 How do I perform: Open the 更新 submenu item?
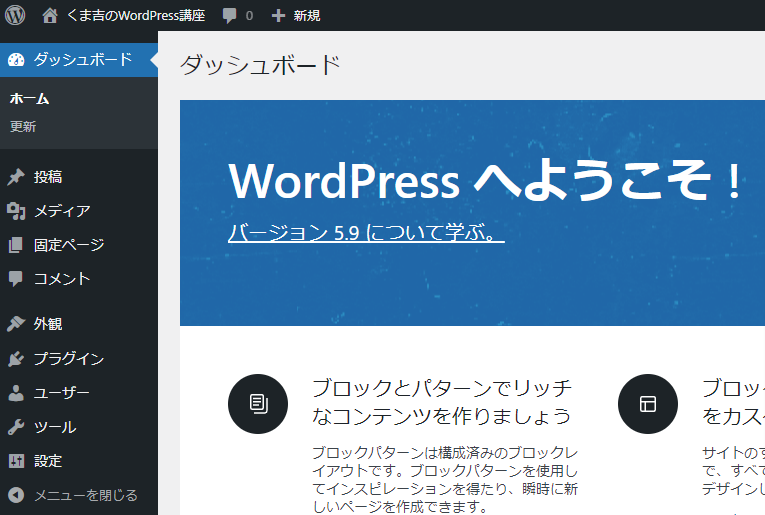[23, 127]
